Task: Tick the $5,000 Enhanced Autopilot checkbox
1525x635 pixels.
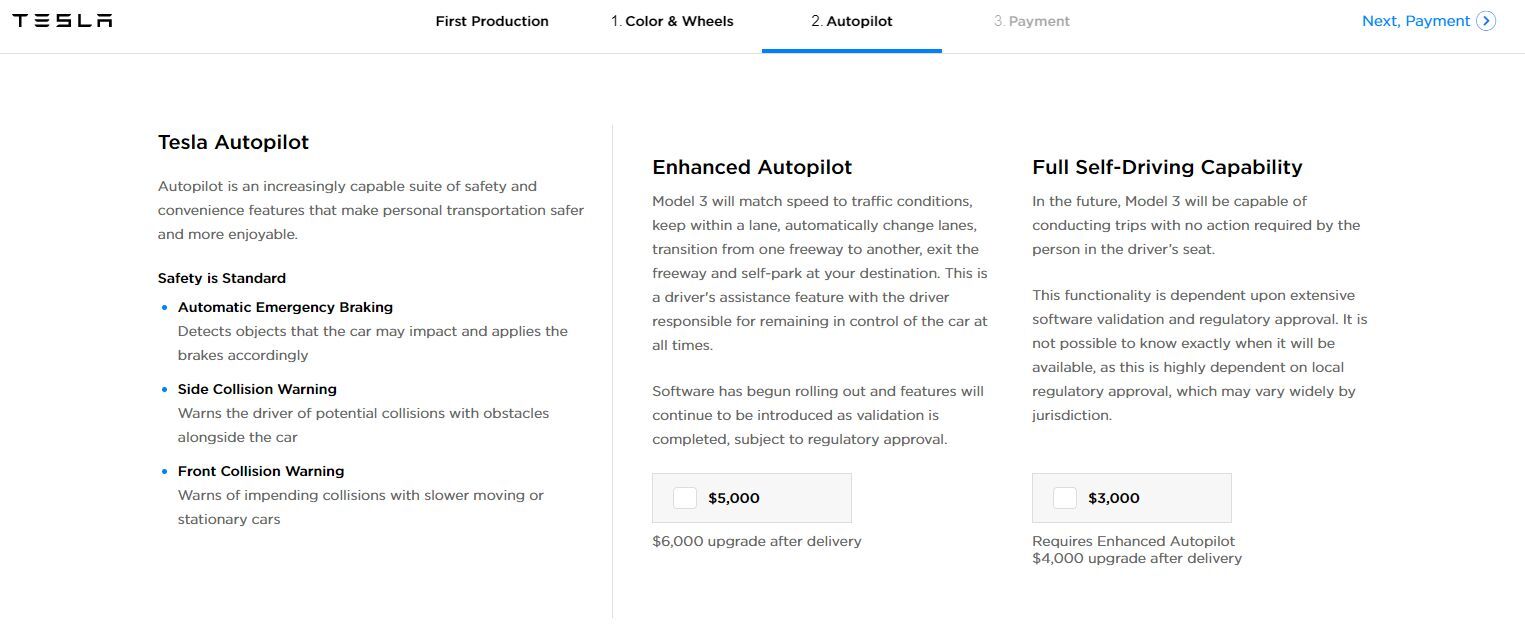Action: [685, 498]
